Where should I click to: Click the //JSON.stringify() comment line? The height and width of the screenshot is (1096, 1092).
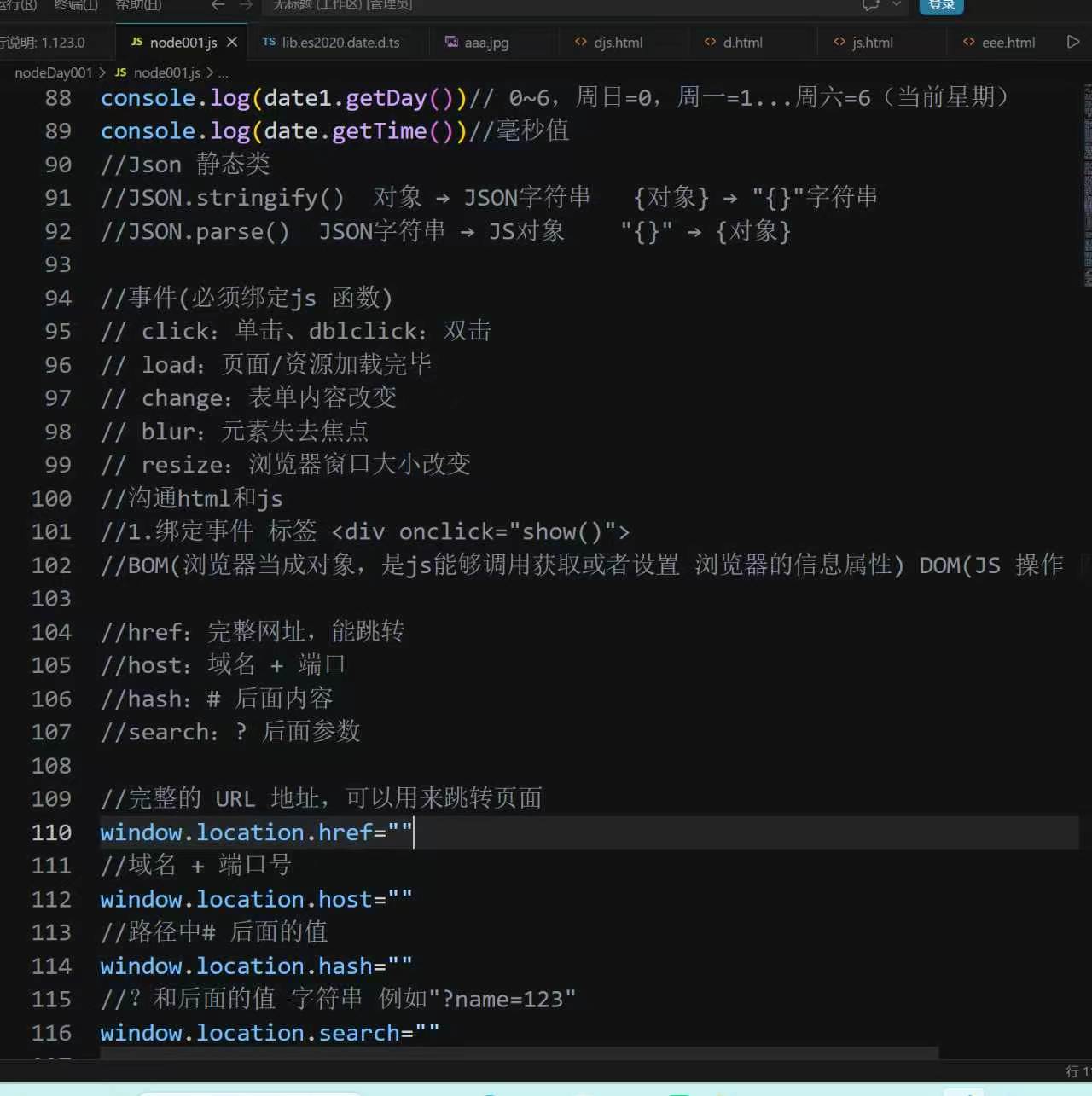[489, 198]
